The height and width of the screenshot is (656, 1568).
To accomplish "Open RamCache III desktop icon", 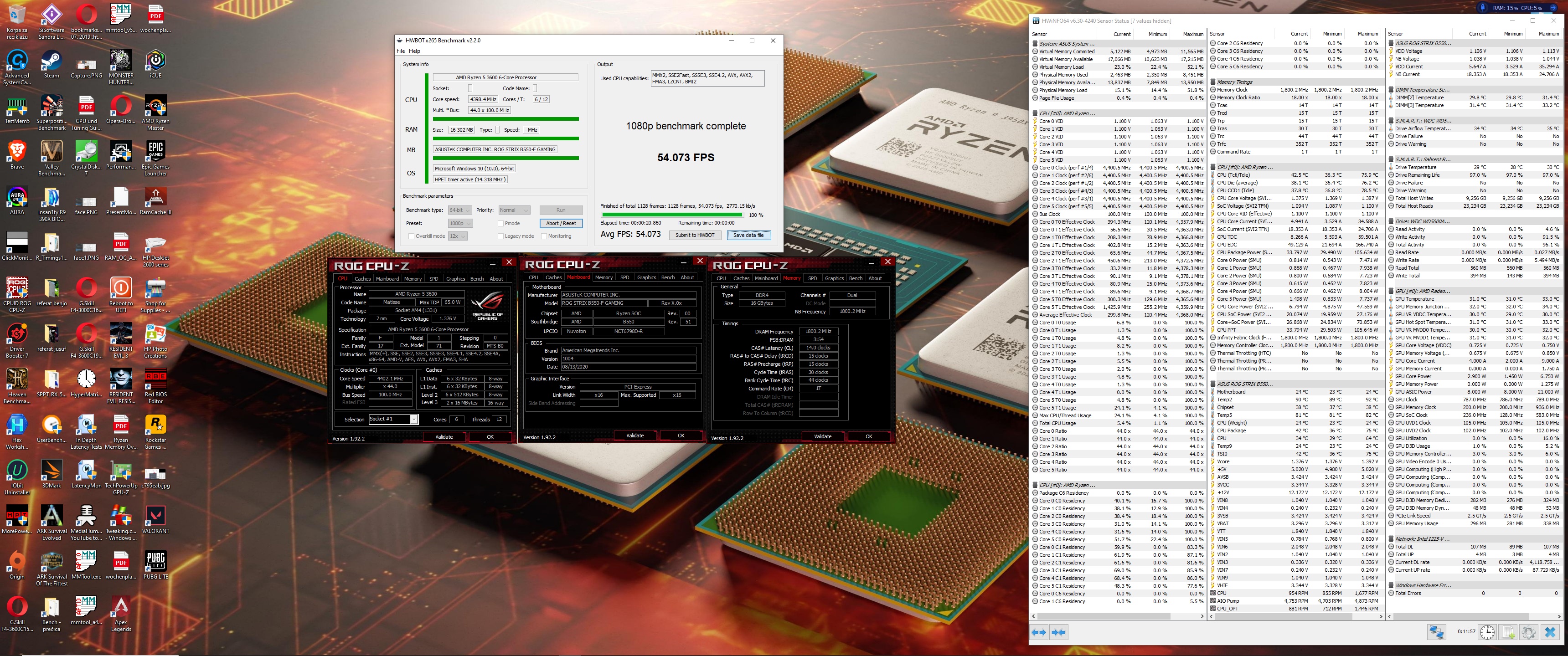I will (156, 201).
